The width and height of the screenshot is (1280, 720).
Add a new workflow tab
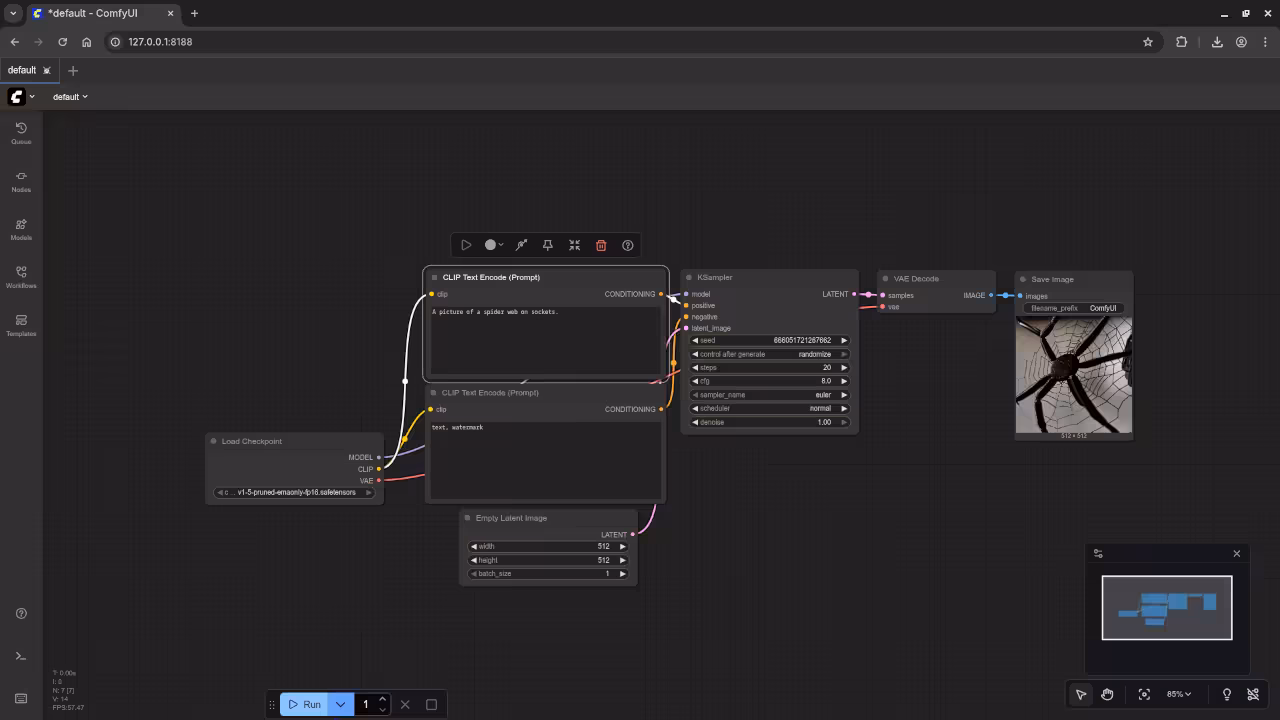pos(72,70)
